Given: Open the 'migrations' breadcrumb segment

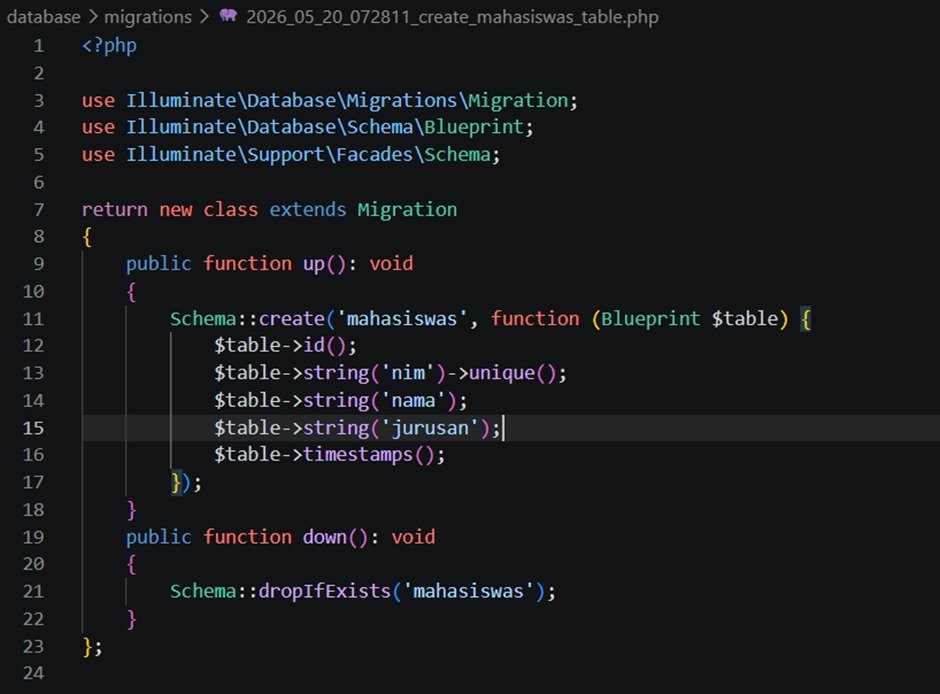Looking at the screenshot, I should [x=147, y=17].
